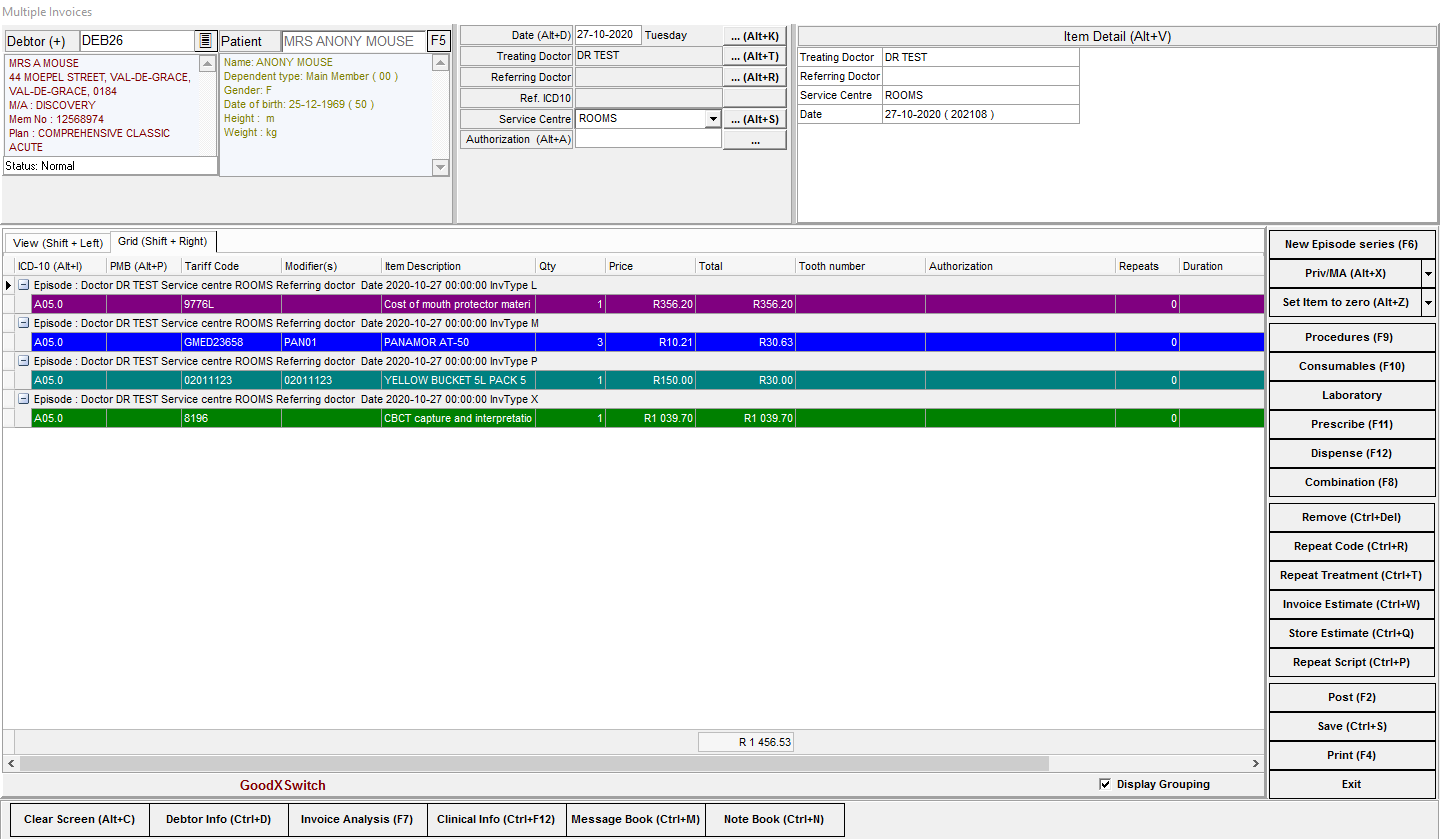Select the Grid (Shift + Right) tab
Screen dimensions: 1440x839
pos(162,242)
